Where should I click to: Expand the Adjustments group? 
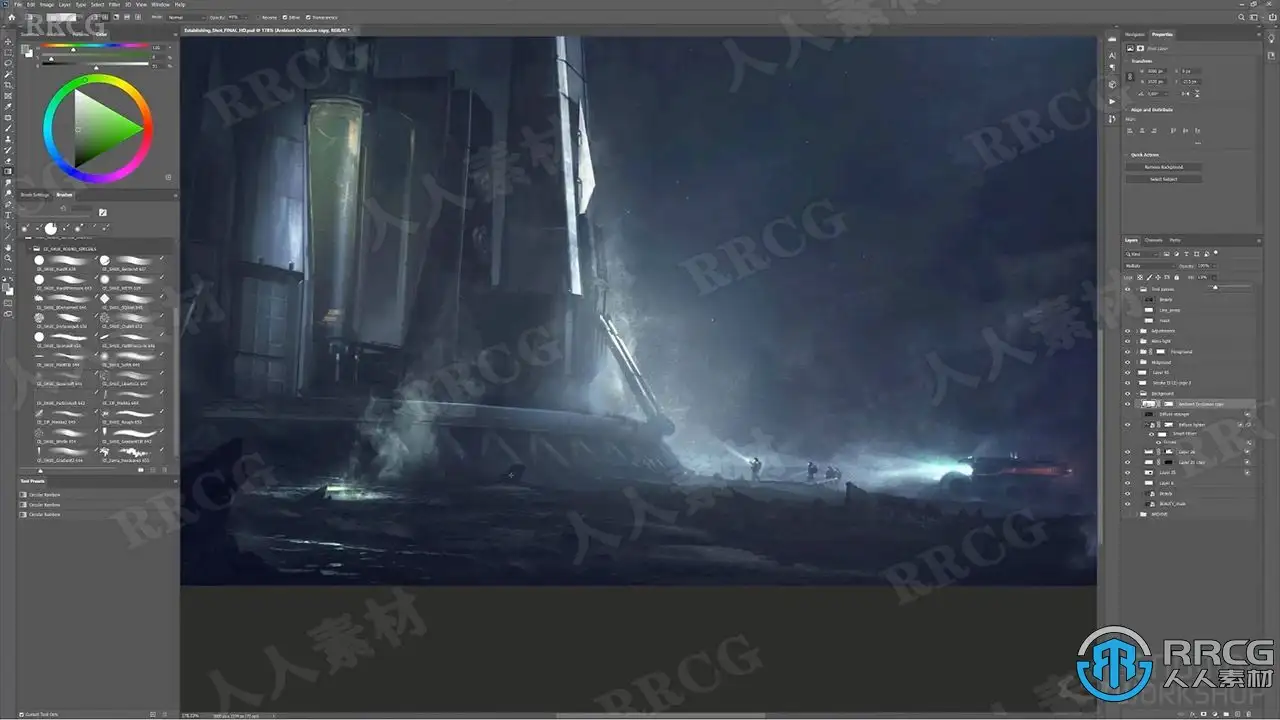pos(1137,330)
